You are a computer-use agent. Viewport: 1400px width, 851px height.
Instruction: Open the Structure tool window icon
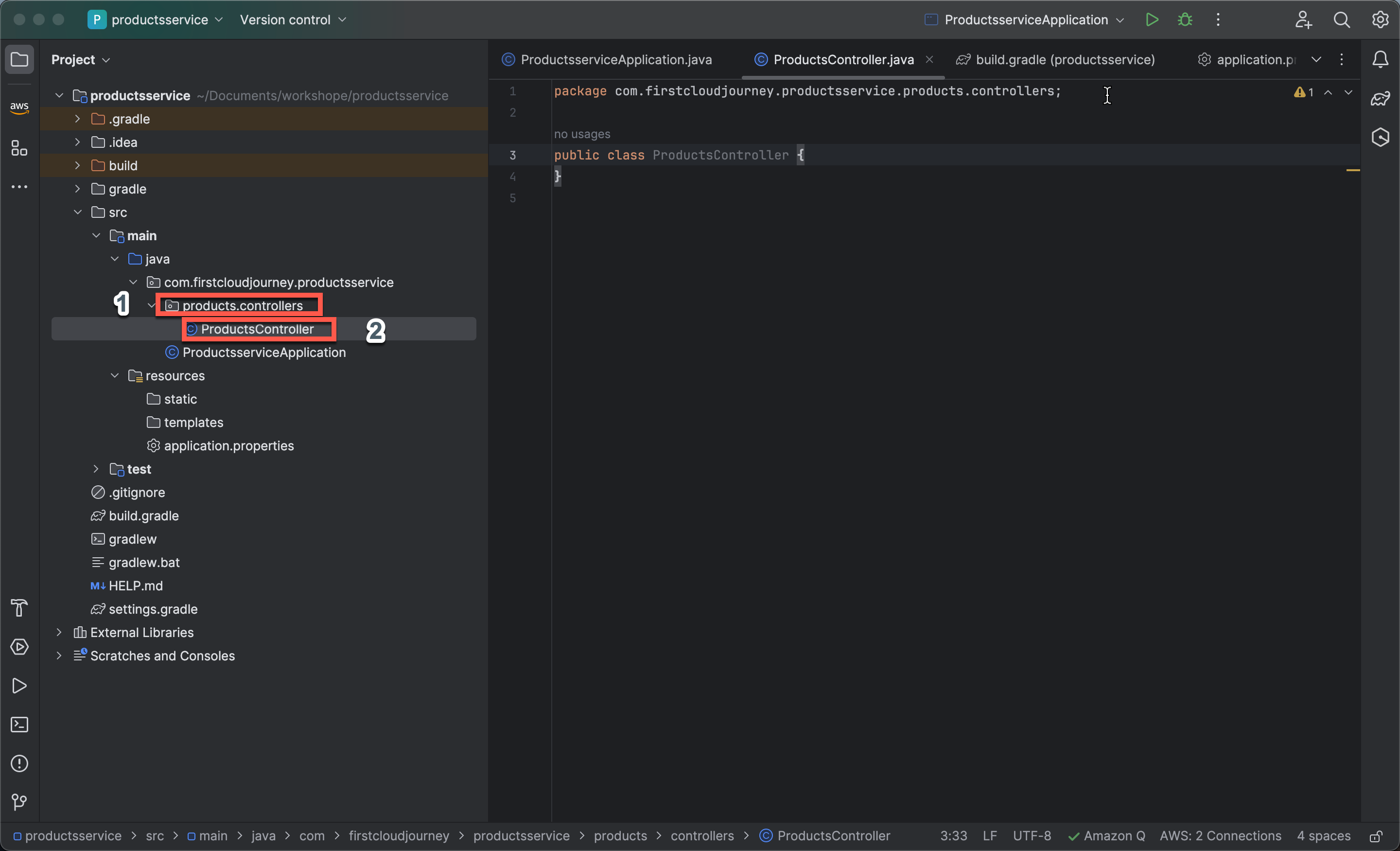pos(19,148)
